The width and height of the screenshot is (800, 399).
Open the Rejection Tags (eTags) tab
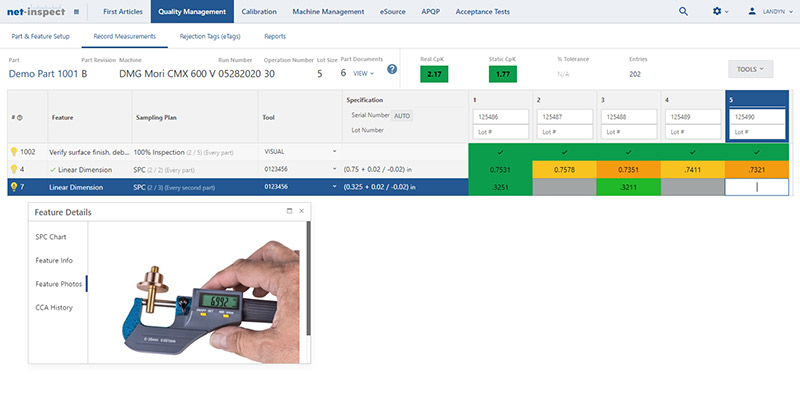210,36
